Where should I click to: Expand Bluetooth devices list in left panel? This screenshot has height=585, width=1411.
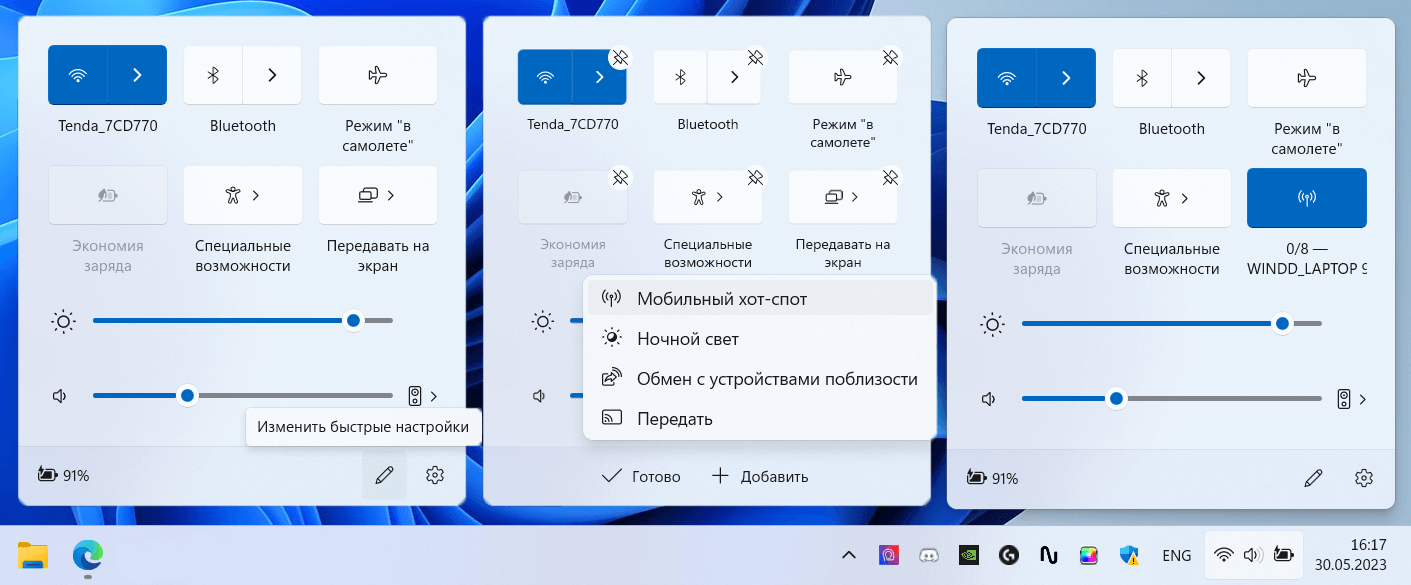coord(272,75)
